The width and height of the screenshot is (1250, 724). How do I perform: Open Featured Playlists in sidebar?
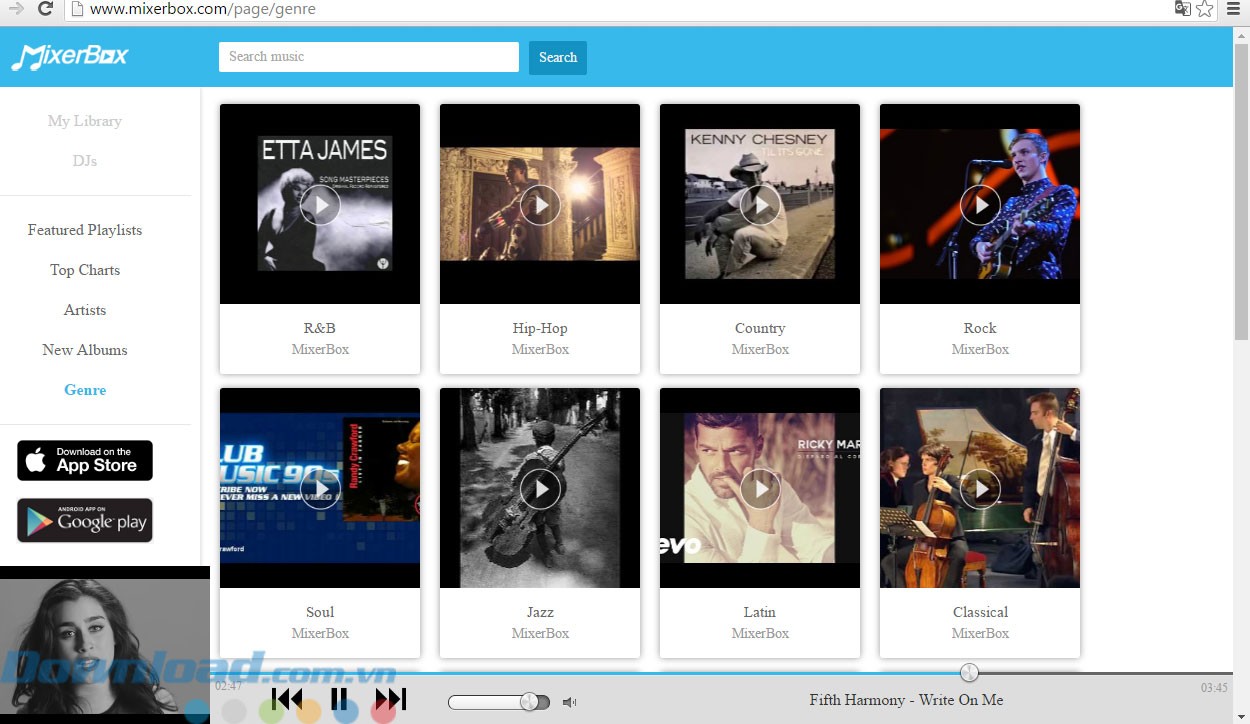click(85, 230)
